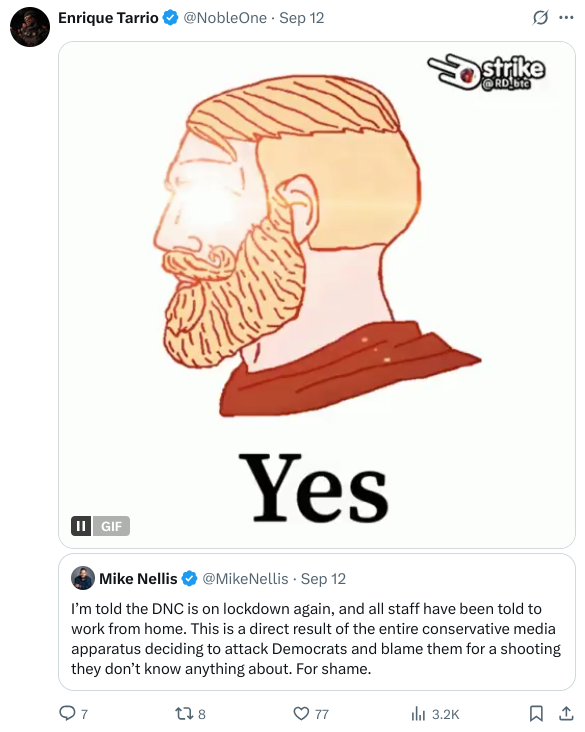Click the Mike Nellis name in quote
585x732 pixels.
[138, 578]
